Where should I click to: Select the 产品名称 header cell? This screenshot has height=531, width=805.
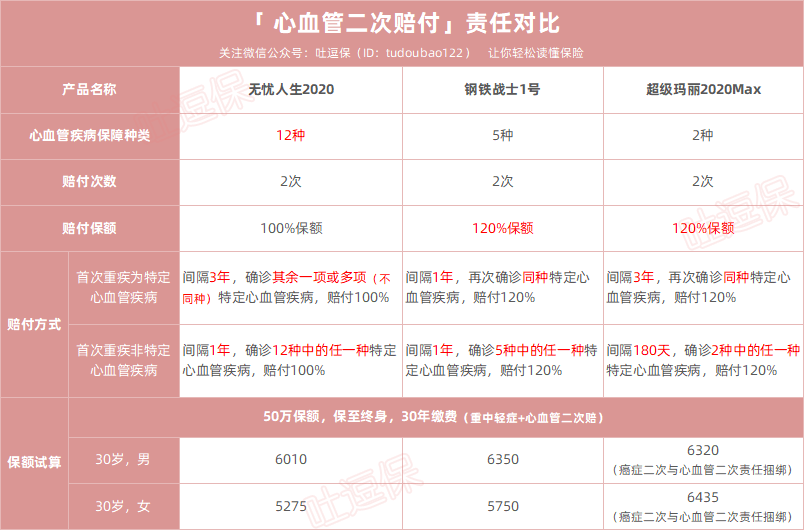tap(90, 89)
